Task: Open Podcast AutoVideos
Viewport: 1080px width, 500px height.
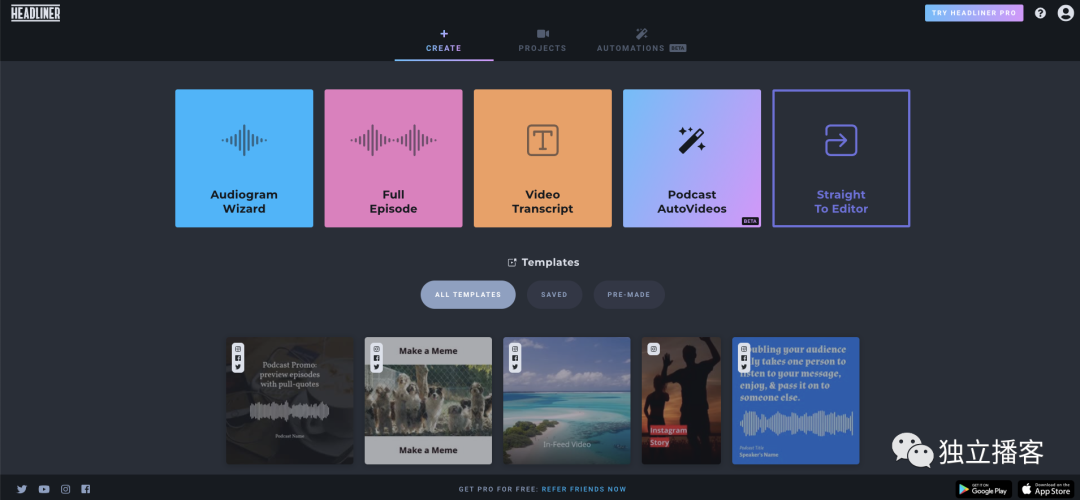Action: coord(692,158)
